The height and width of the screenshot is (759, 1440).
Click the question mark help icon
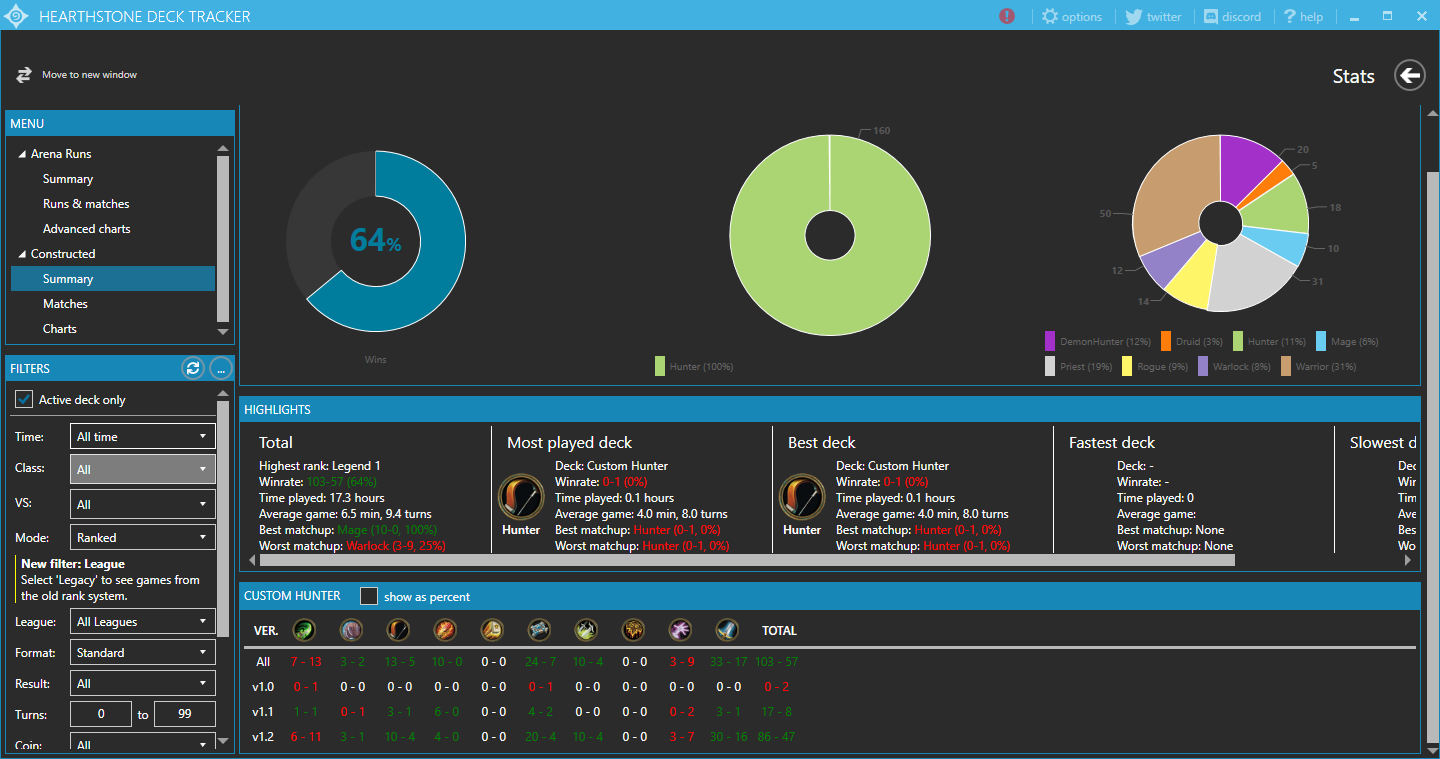(1290, 16)
